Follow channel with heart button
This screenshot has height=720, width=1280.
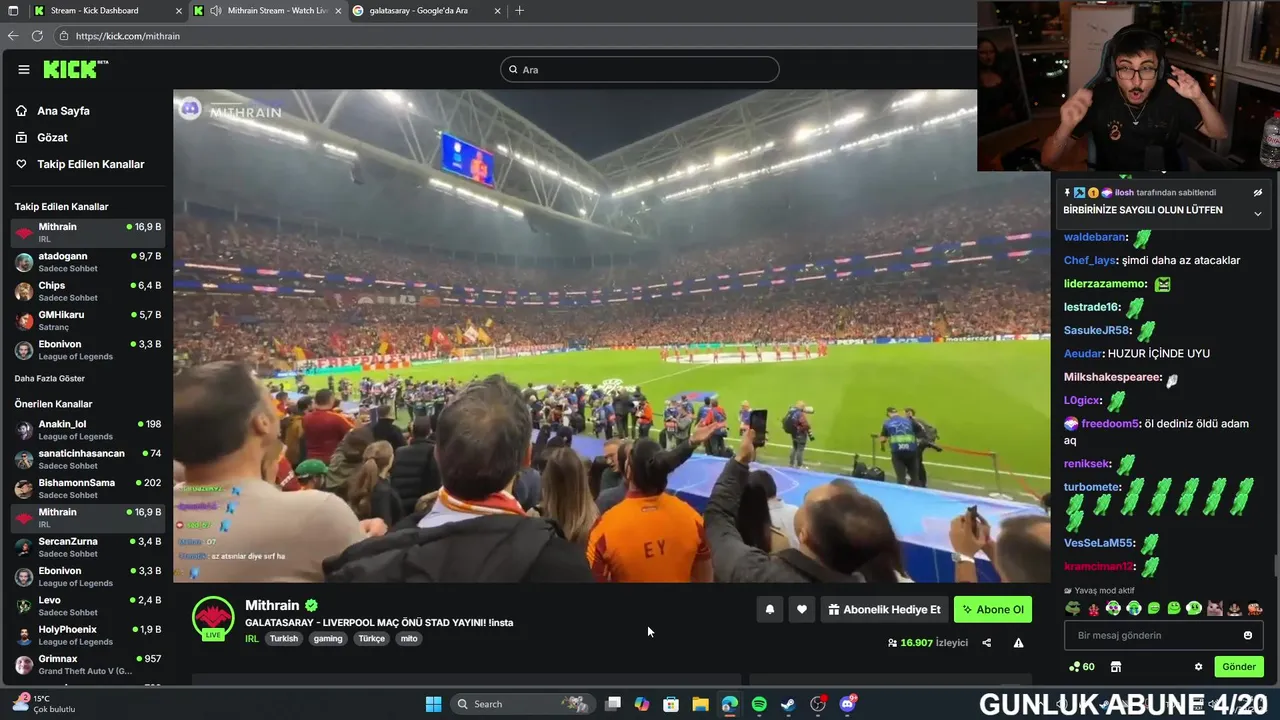tap(802, 609)
